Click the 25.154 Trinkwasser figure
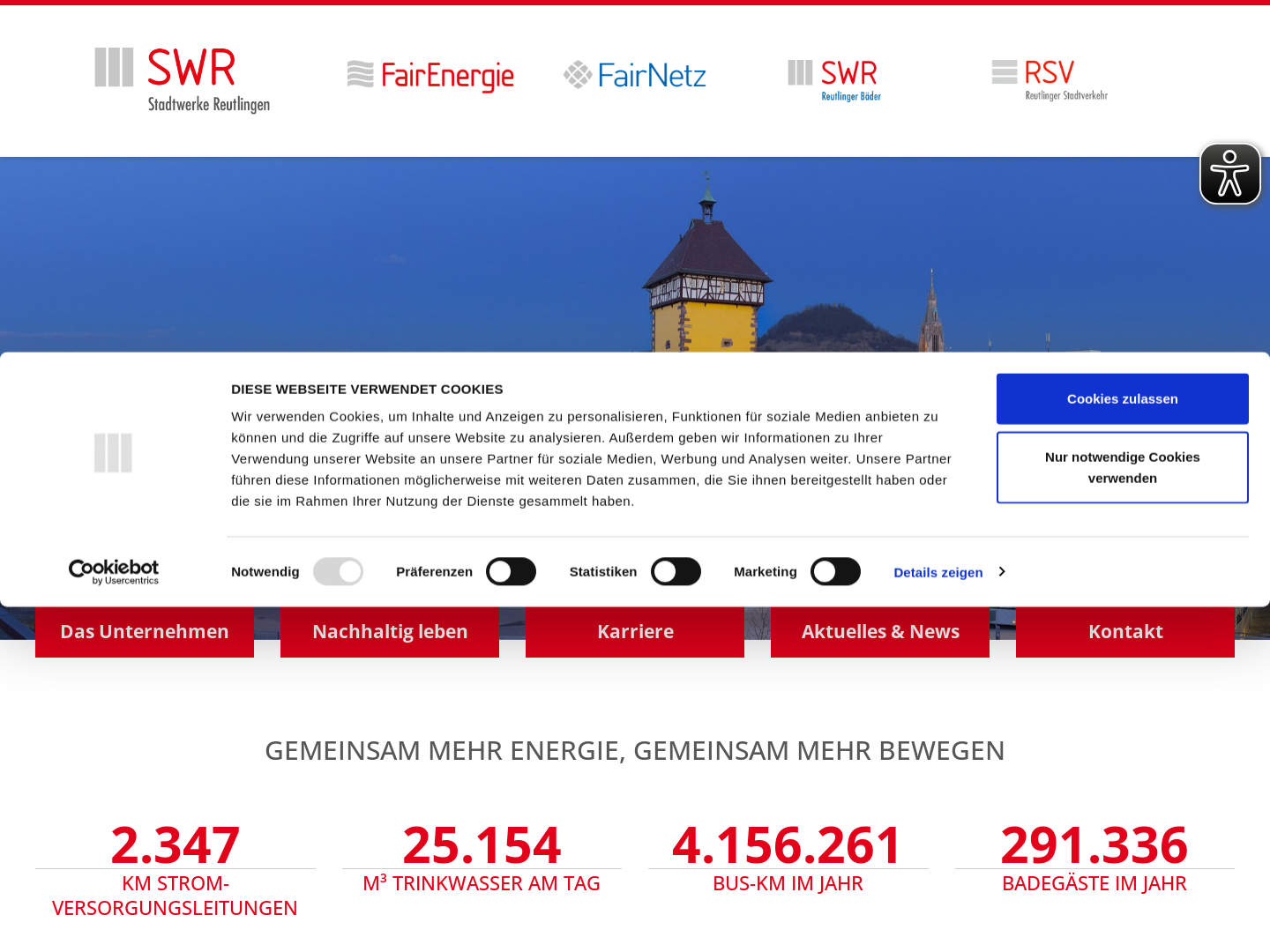 click(482, 844)
